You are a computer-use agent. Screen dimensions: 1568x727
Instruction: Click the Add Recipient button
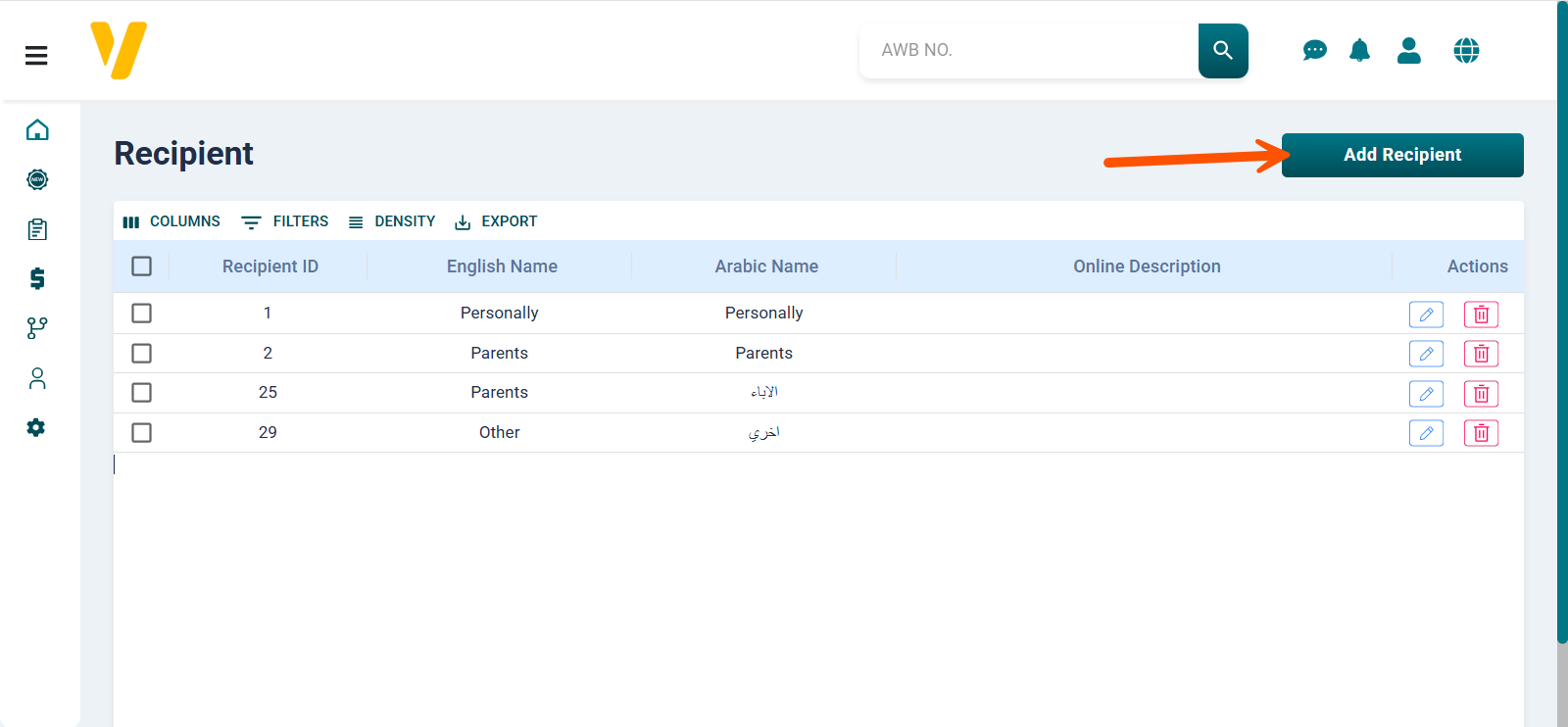(1401, 155)
